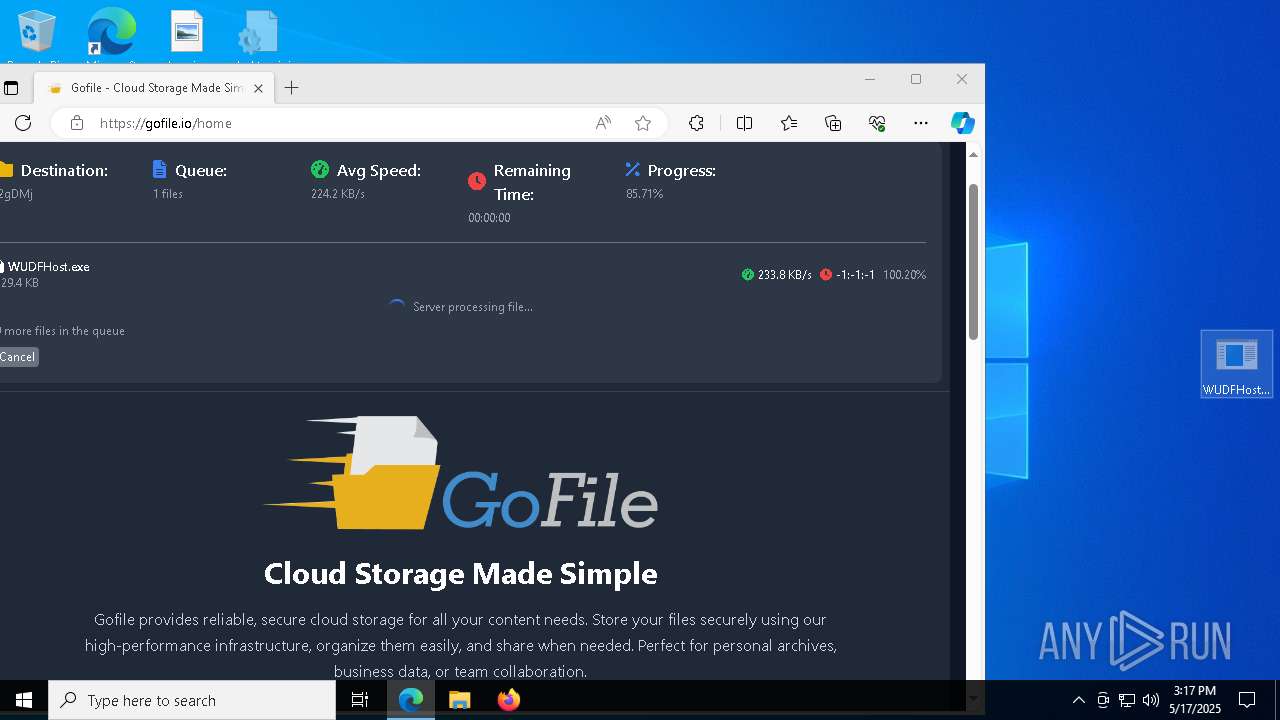Select the Microsoft Edge desktop shortcut
The height and width of the screenshot is (720, 1280).
[111, 35]
